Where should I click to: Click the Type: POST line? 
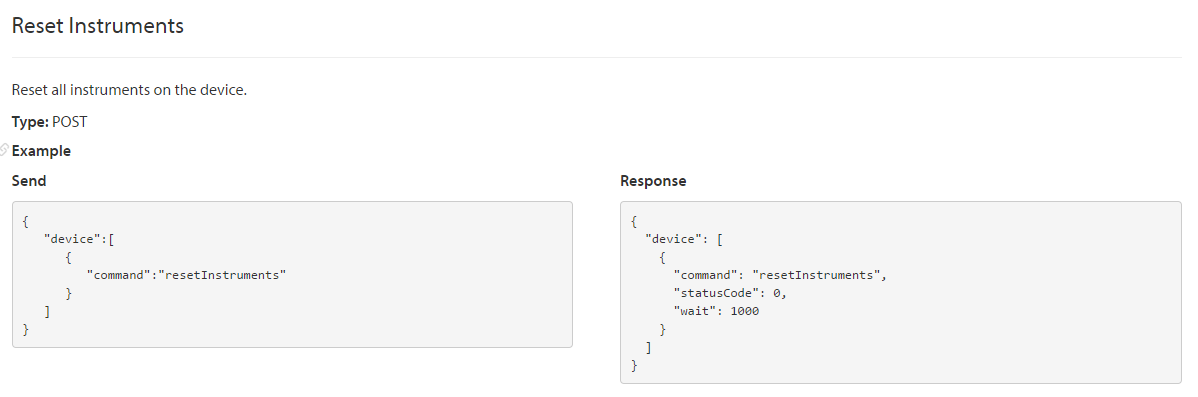point(50,121)
